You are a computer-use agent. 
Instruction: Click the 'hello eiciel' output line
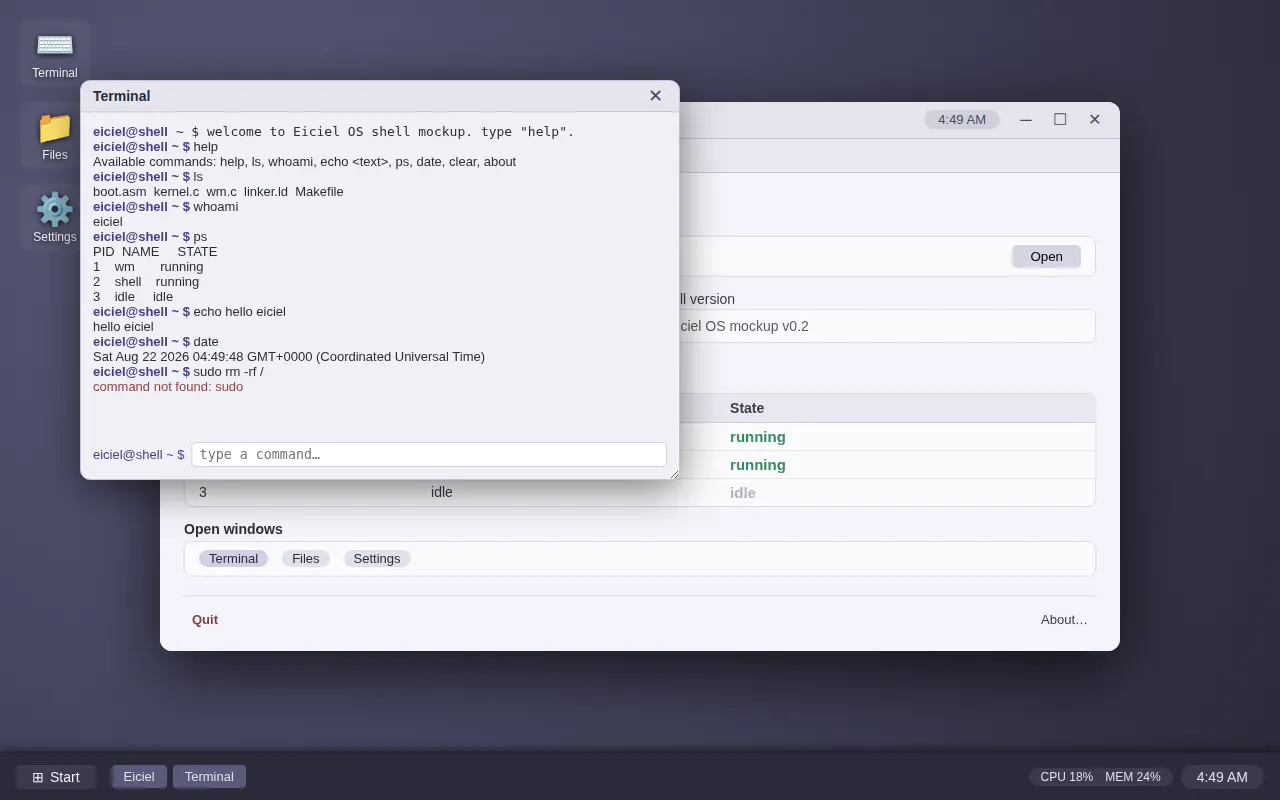[x=123, y=327]
